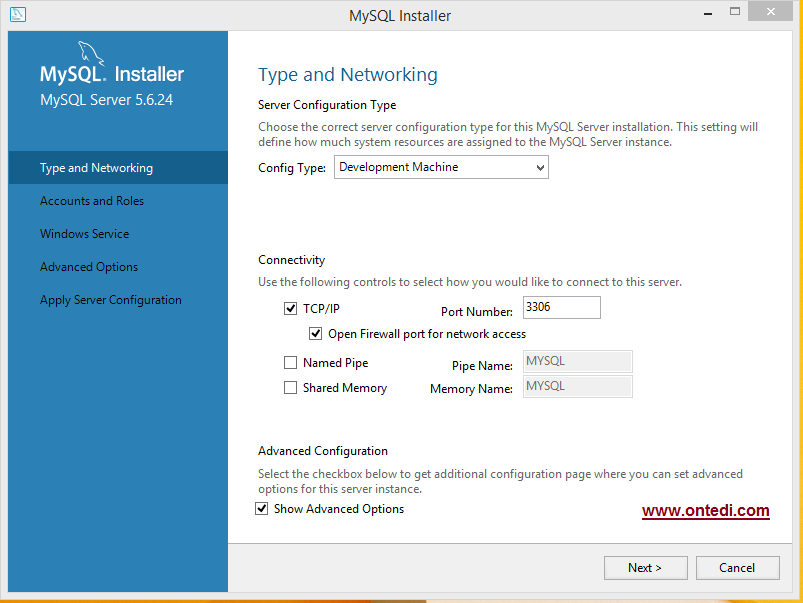The image size is (803, 603).
Task: Toggle the TCP/IP checkbox
Action: pyautogui.click(x=290, y=308)
